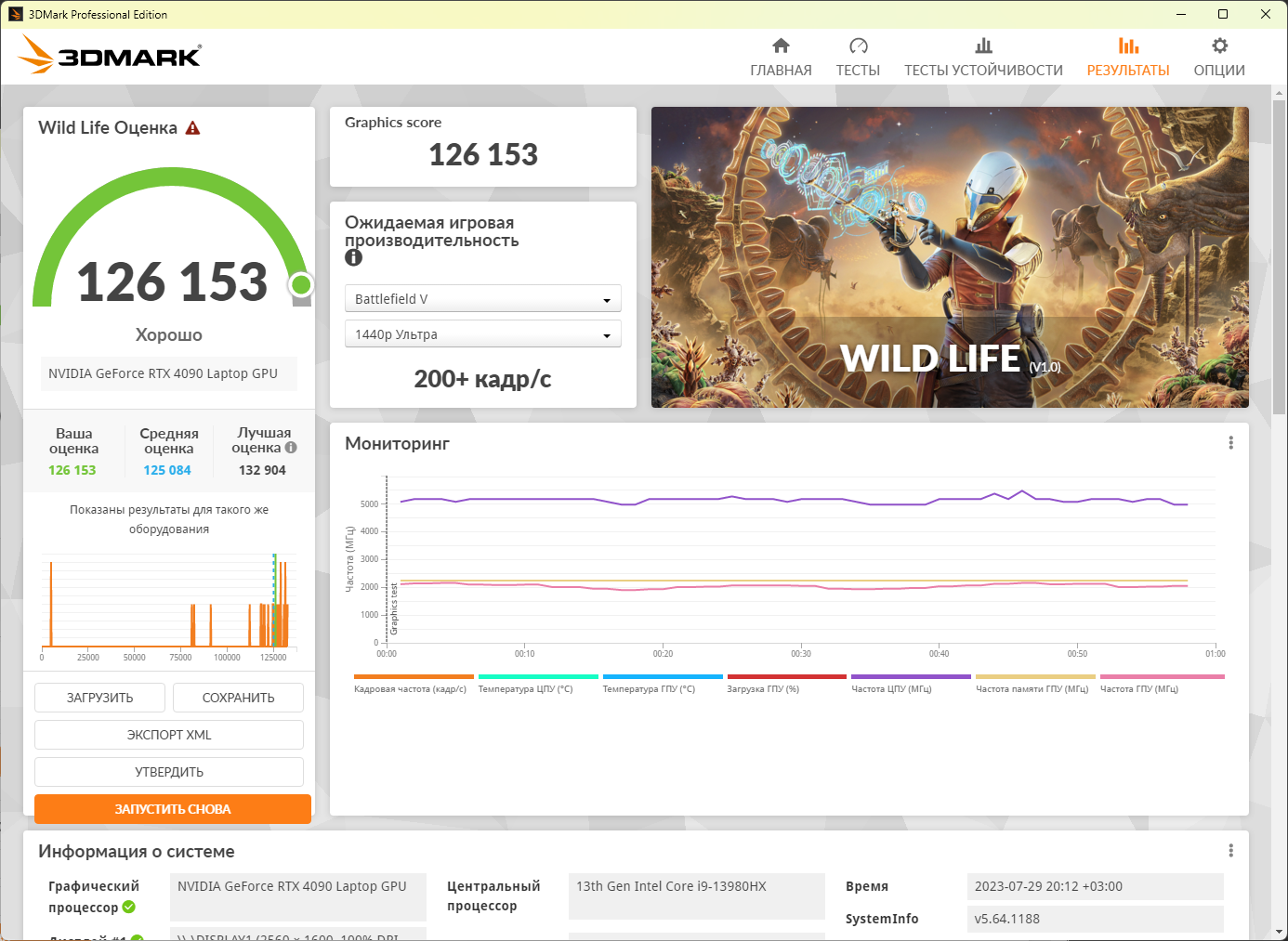Click the scrollbar up arrow

(x=1280, y=93)
